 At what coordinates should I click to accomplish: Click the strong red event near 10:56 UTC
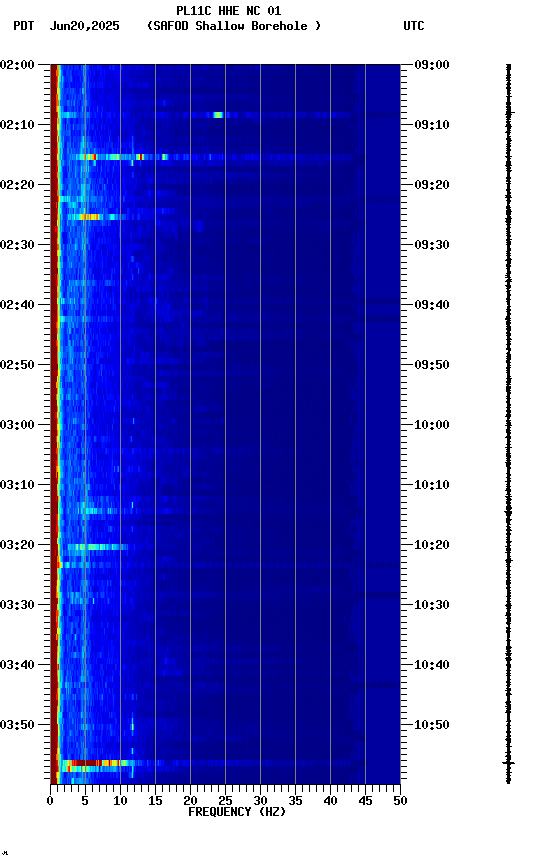coord(94,763)
